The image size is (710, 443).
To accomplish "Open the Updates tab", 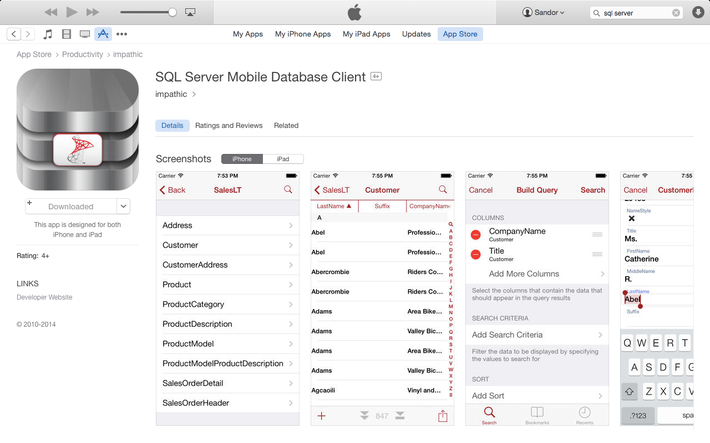I will point(416,34).
